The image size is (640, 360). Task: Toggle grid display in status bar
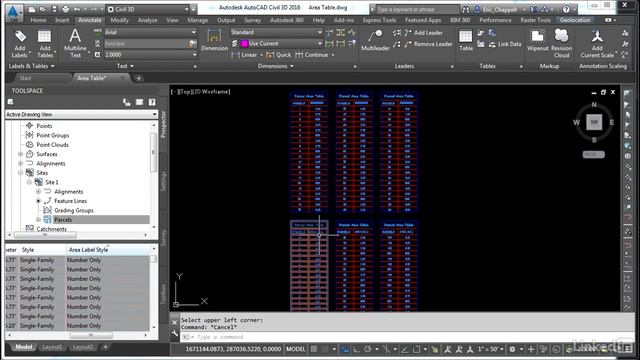(x=314, y=349)
